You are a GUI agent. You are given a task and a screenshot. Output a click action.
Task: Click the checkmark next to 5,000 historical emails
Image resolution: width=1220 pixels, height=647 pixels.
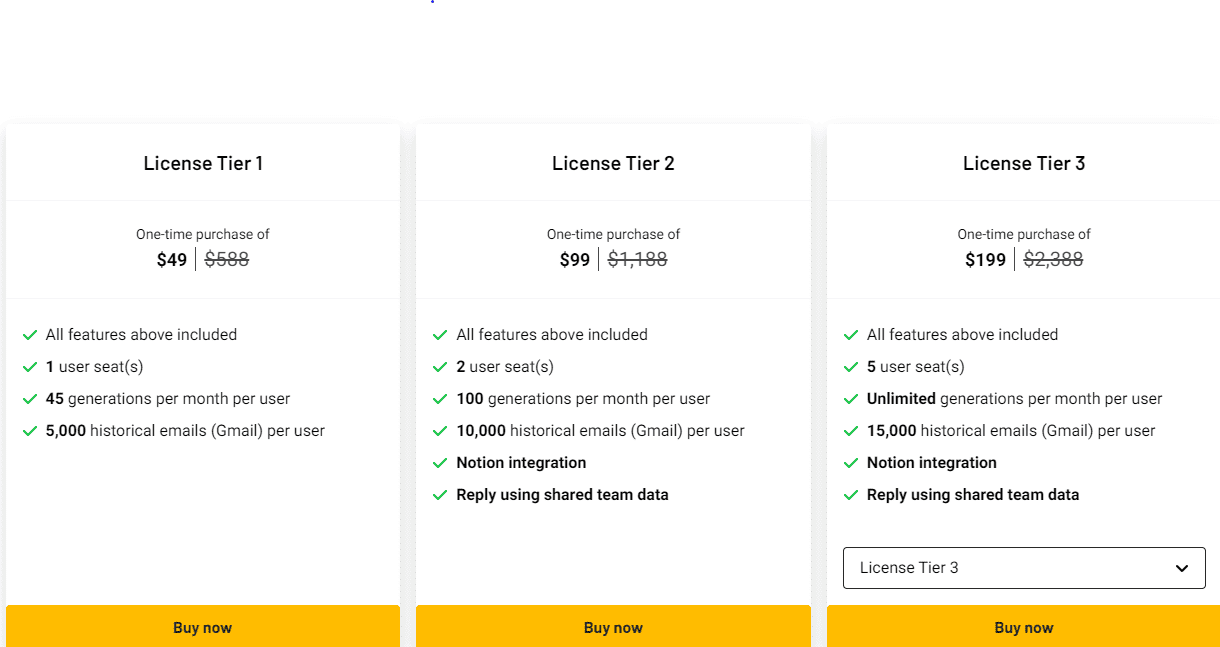pos(30,430)
